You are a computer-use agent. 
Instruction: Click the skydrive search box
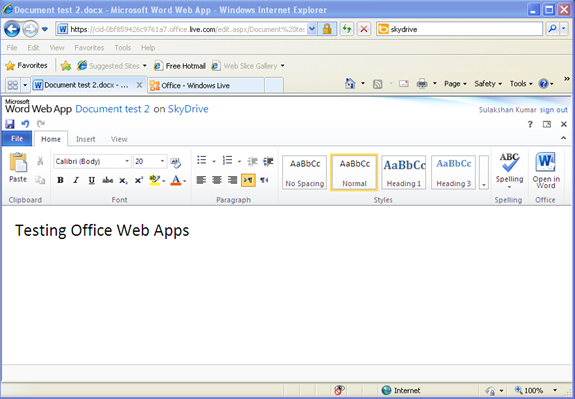[459, 29]
